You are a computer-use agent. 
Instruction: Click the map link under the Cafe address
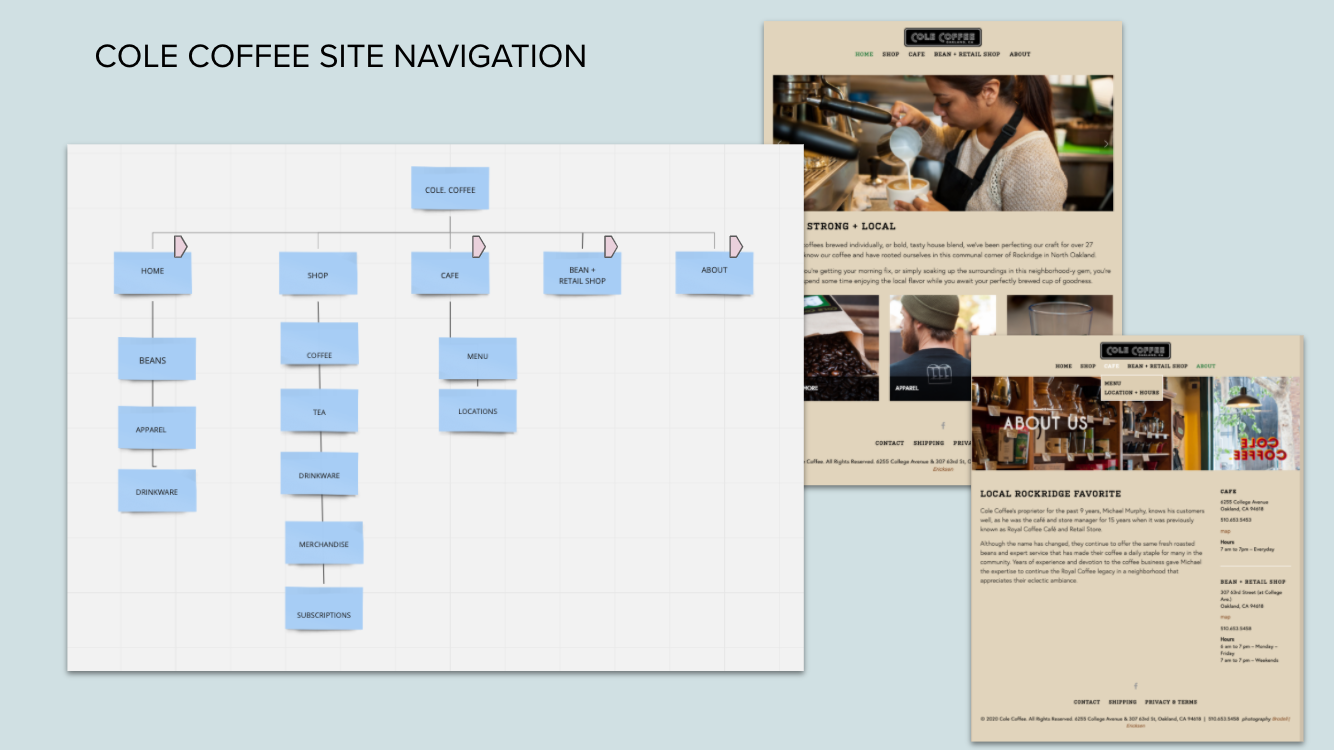1225,531
